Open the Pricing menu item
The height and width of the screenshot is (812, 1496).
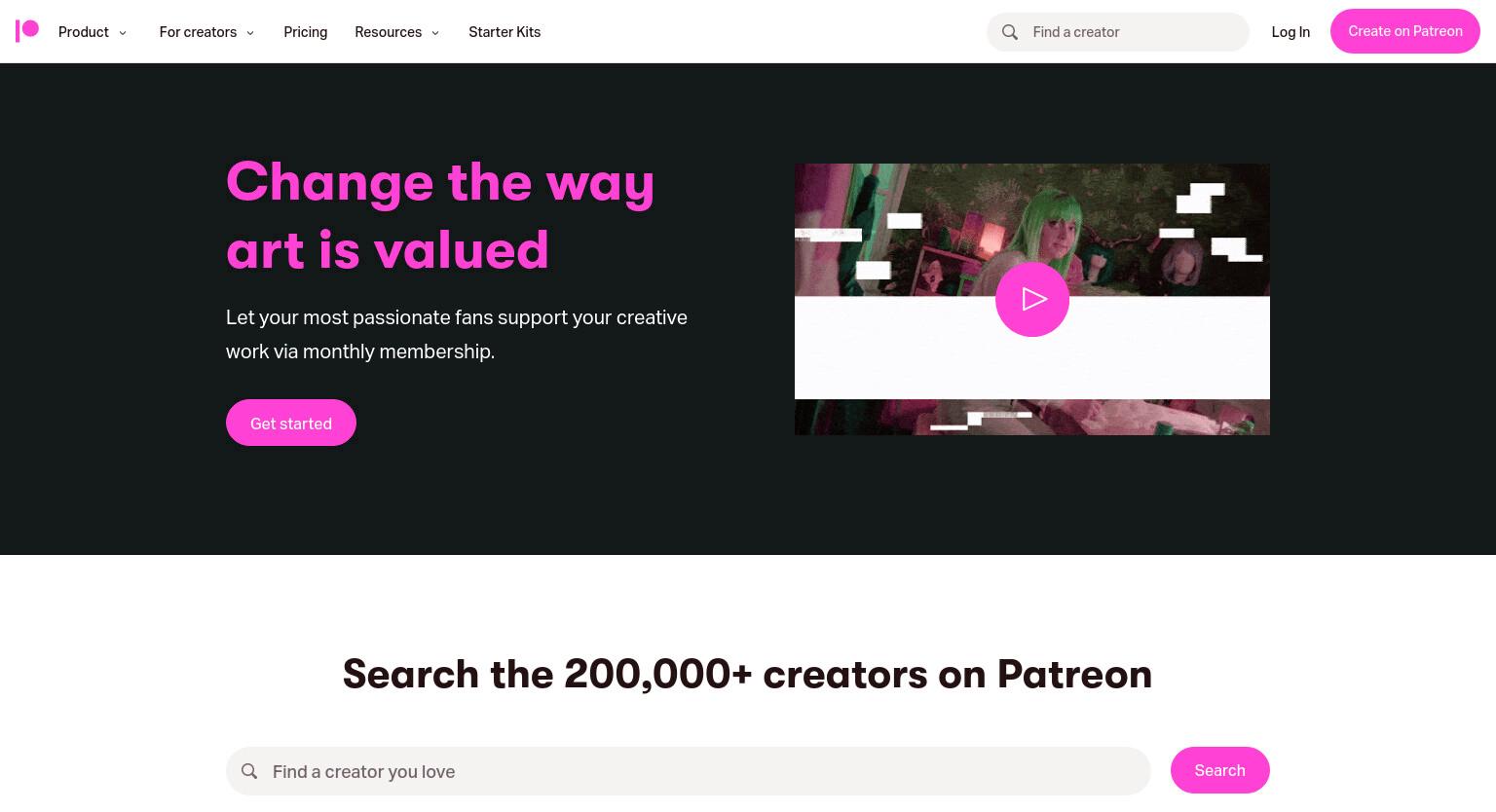coord(305,32)
